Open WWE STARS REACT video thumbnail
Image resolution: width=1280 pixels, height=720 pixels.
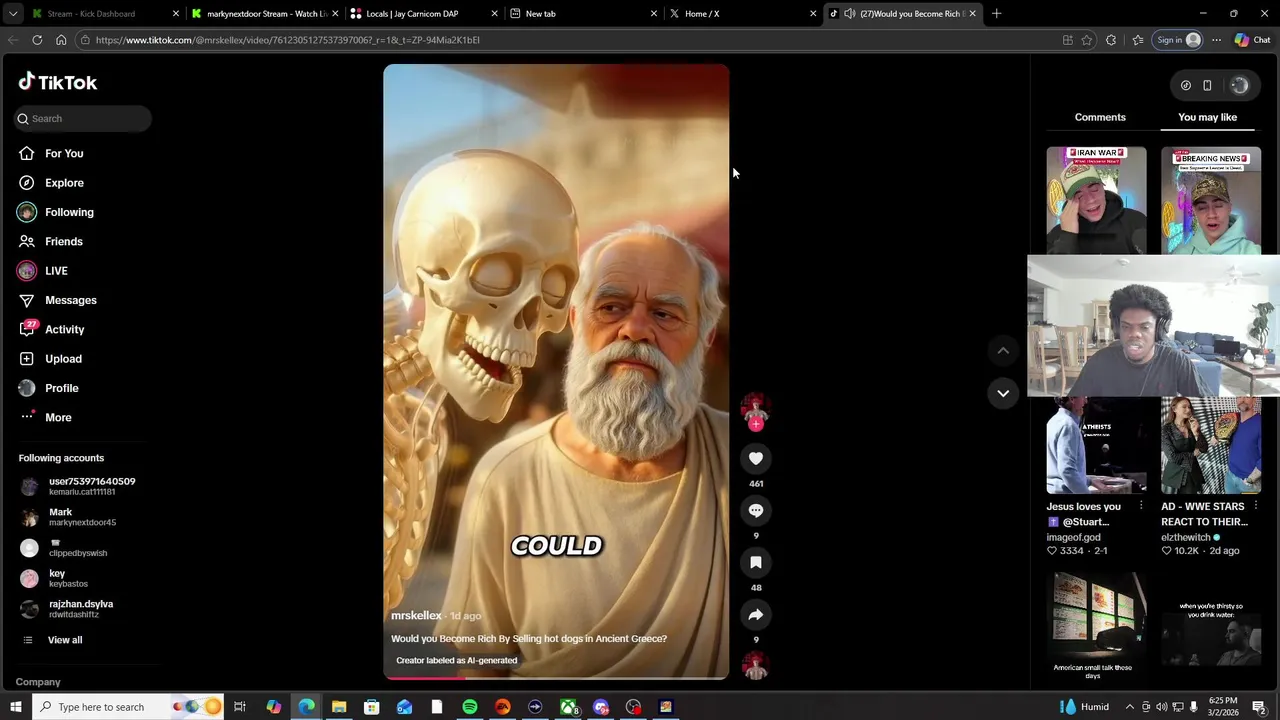tap(1211, 445)
